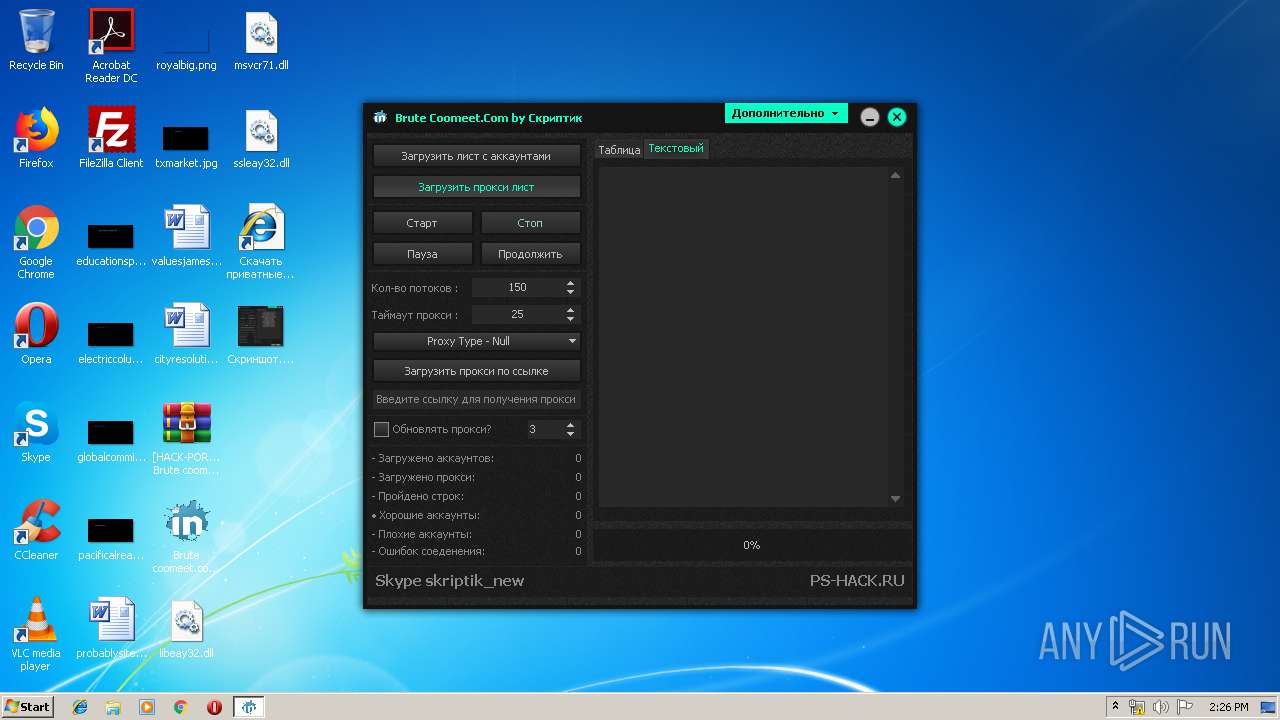Click Skype skriptik_new contact text
1280x720 pixels.
click(449, 581)
